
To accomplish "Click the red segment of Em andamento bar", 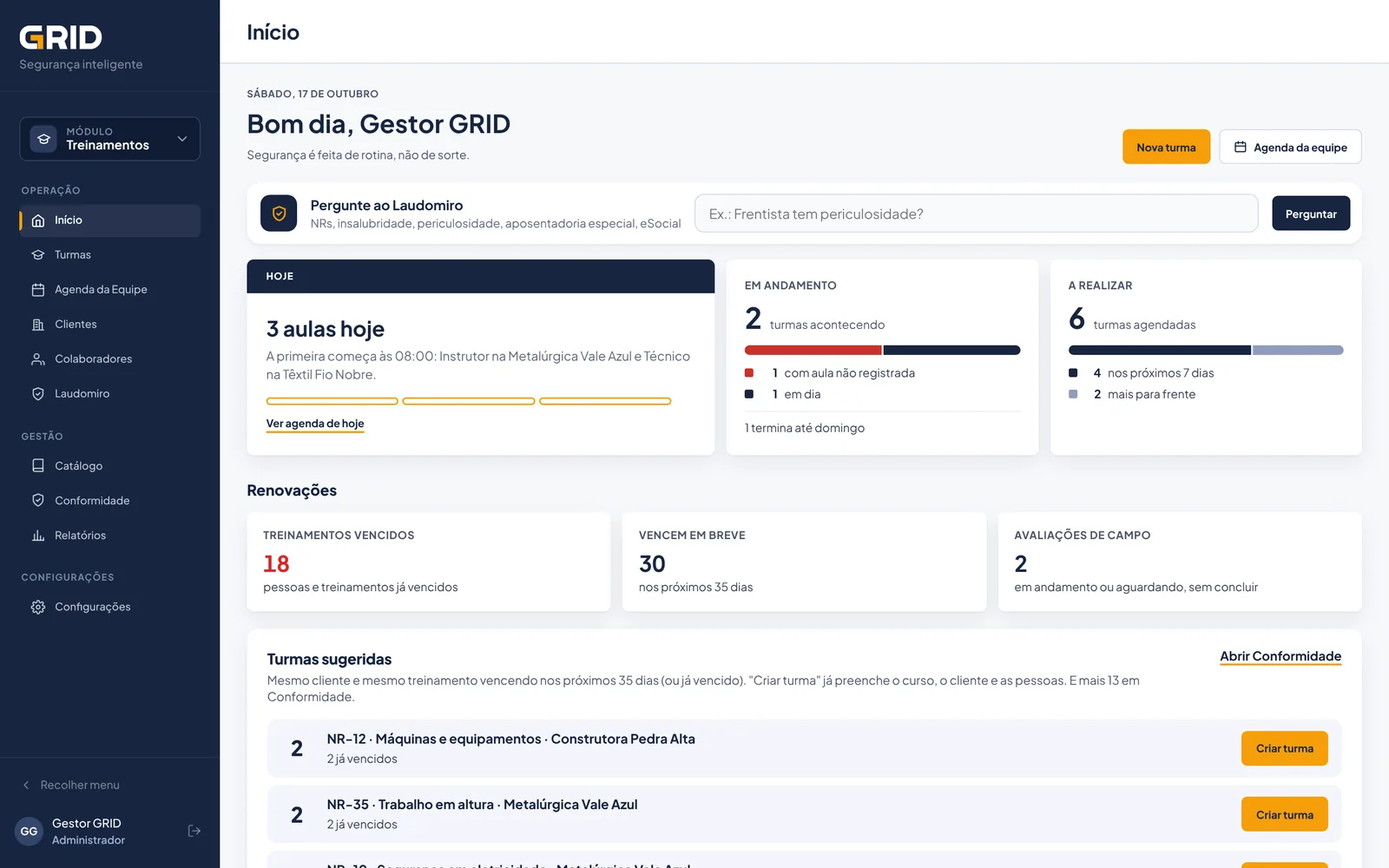I will click(x=813, y=351).
